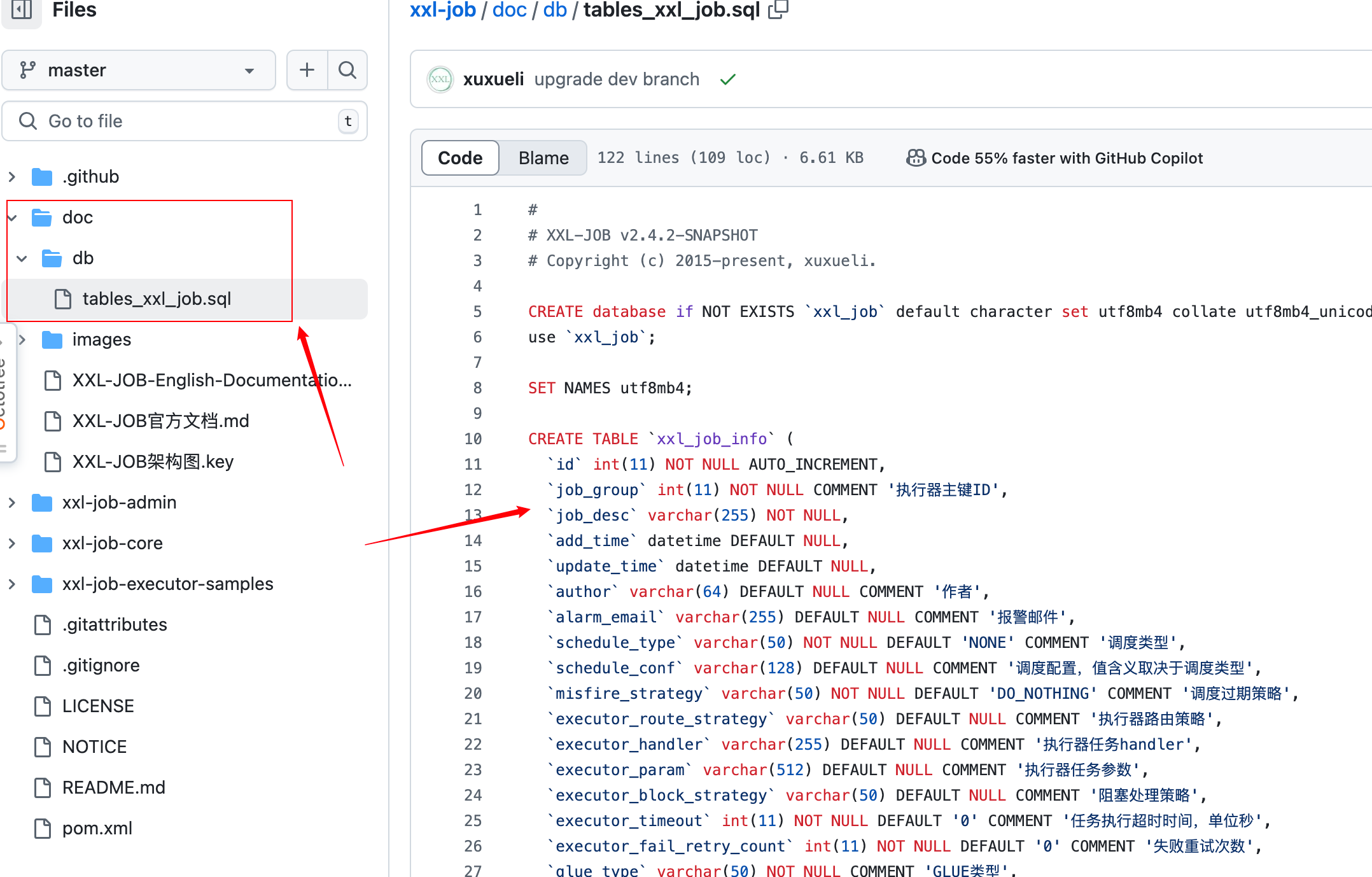Screen dimensions: 1372x877
Task: Click line number 10
Action: click(x=473, y=439)
